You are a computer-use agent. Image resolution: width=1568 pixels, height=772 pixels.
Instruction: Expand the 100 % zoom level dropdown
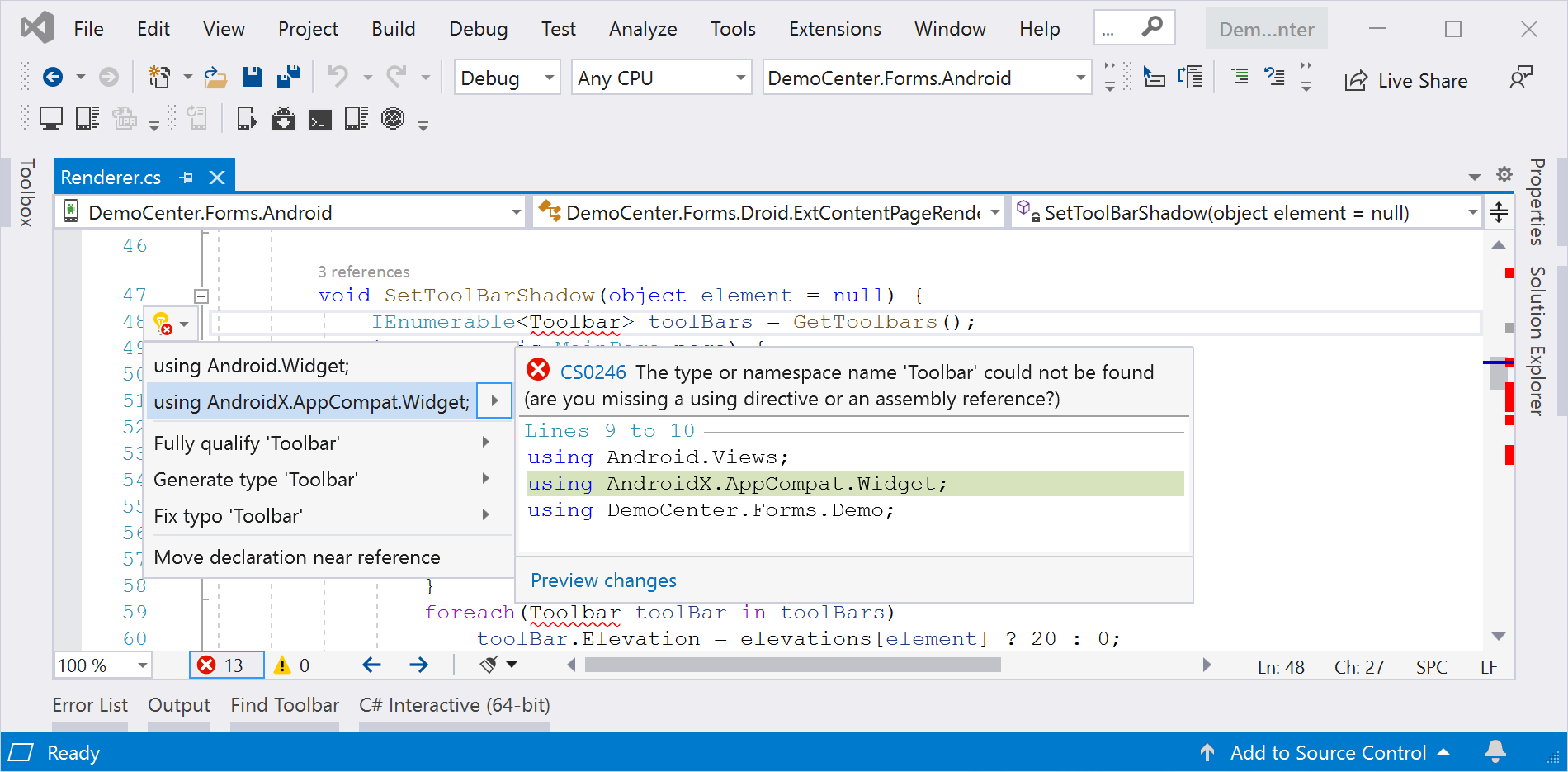coord(142,665)
